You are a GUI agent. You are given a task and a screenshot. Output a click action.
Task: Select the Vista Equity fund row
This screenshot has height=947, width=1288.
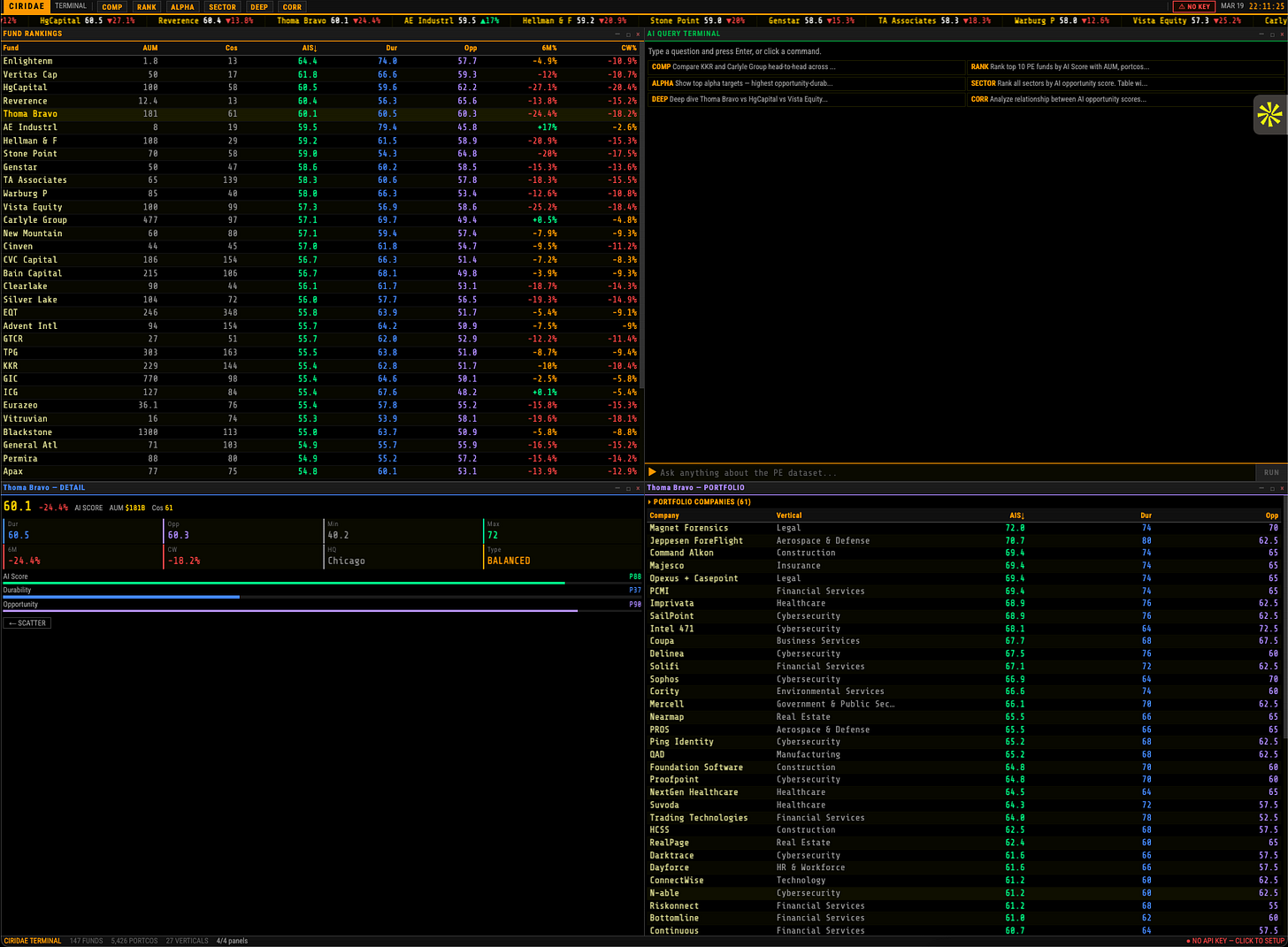coord(320,207)
